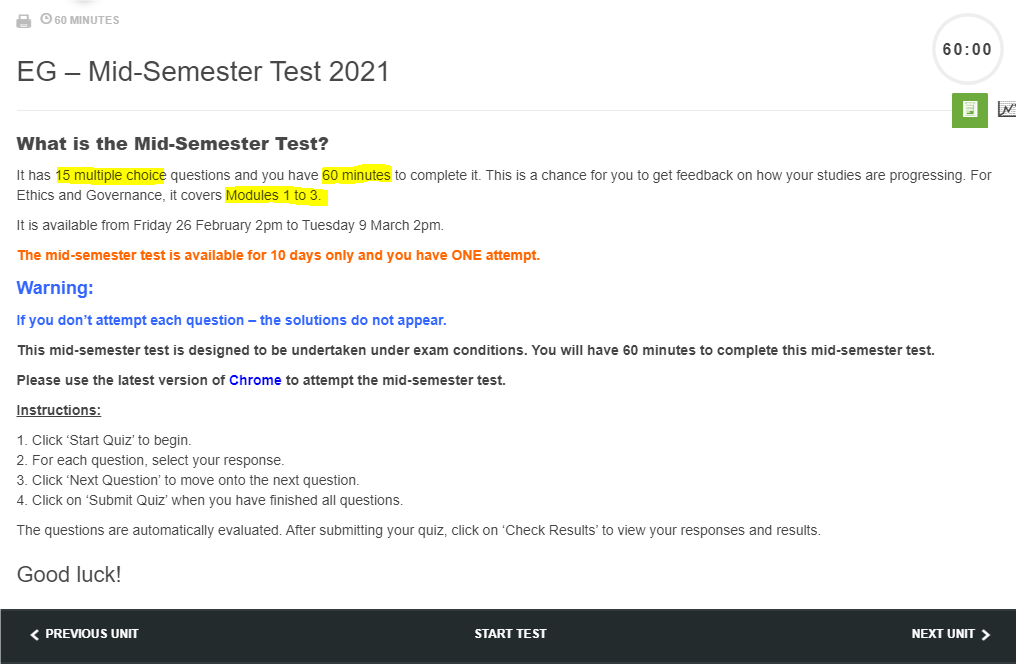The image size is (1016, 666).
Task: Open the green notes sheet icon
Action: pyautogui.click(x=969, y=109)
